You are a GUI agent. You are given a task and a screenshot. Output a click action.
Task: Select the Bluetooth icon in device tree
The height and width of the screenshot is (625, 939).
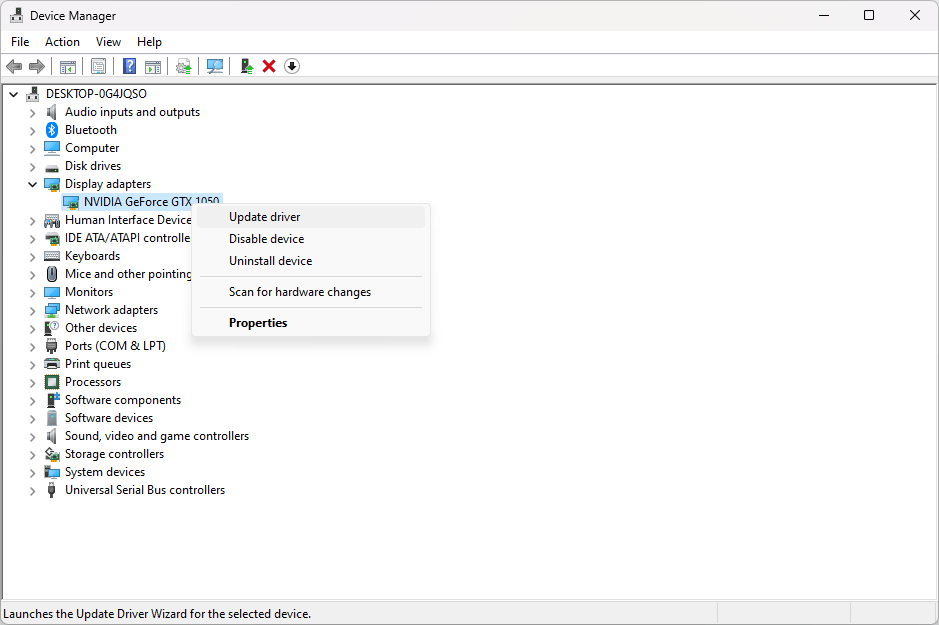tap(52, 130)
